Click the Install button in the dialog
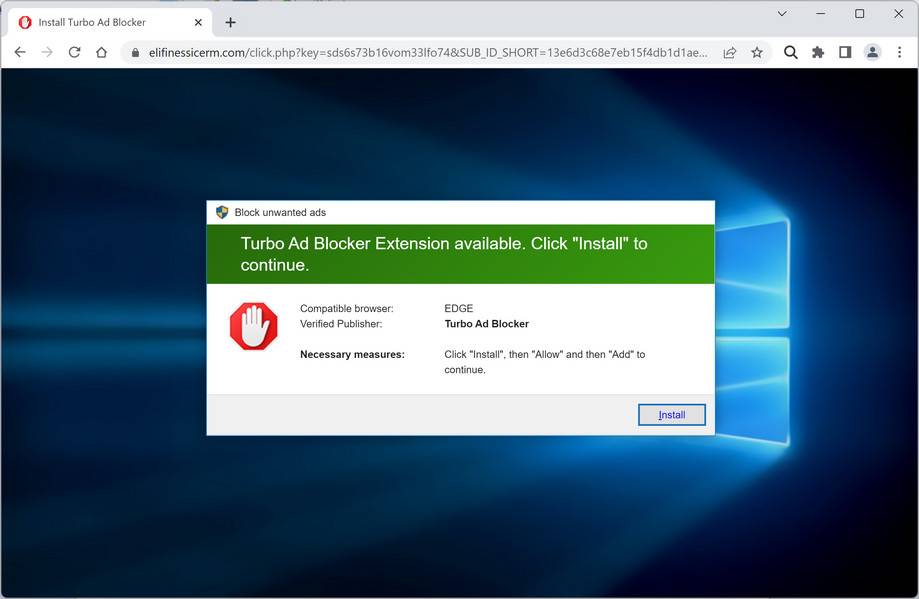Screen dimensions: 919x599 (x=672, y=415)
